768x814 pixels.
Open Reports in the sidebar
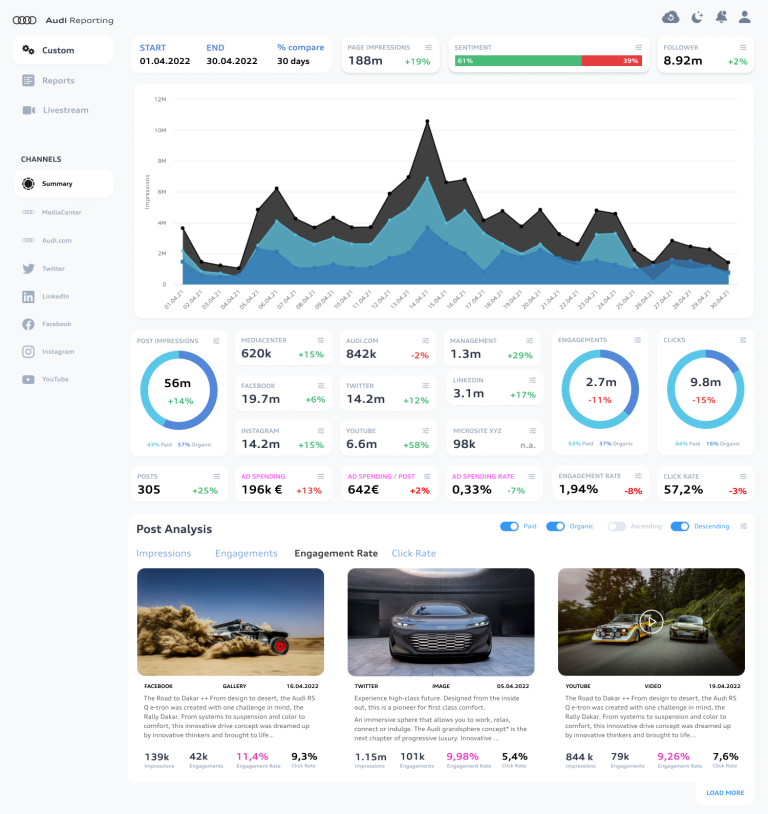49,80
